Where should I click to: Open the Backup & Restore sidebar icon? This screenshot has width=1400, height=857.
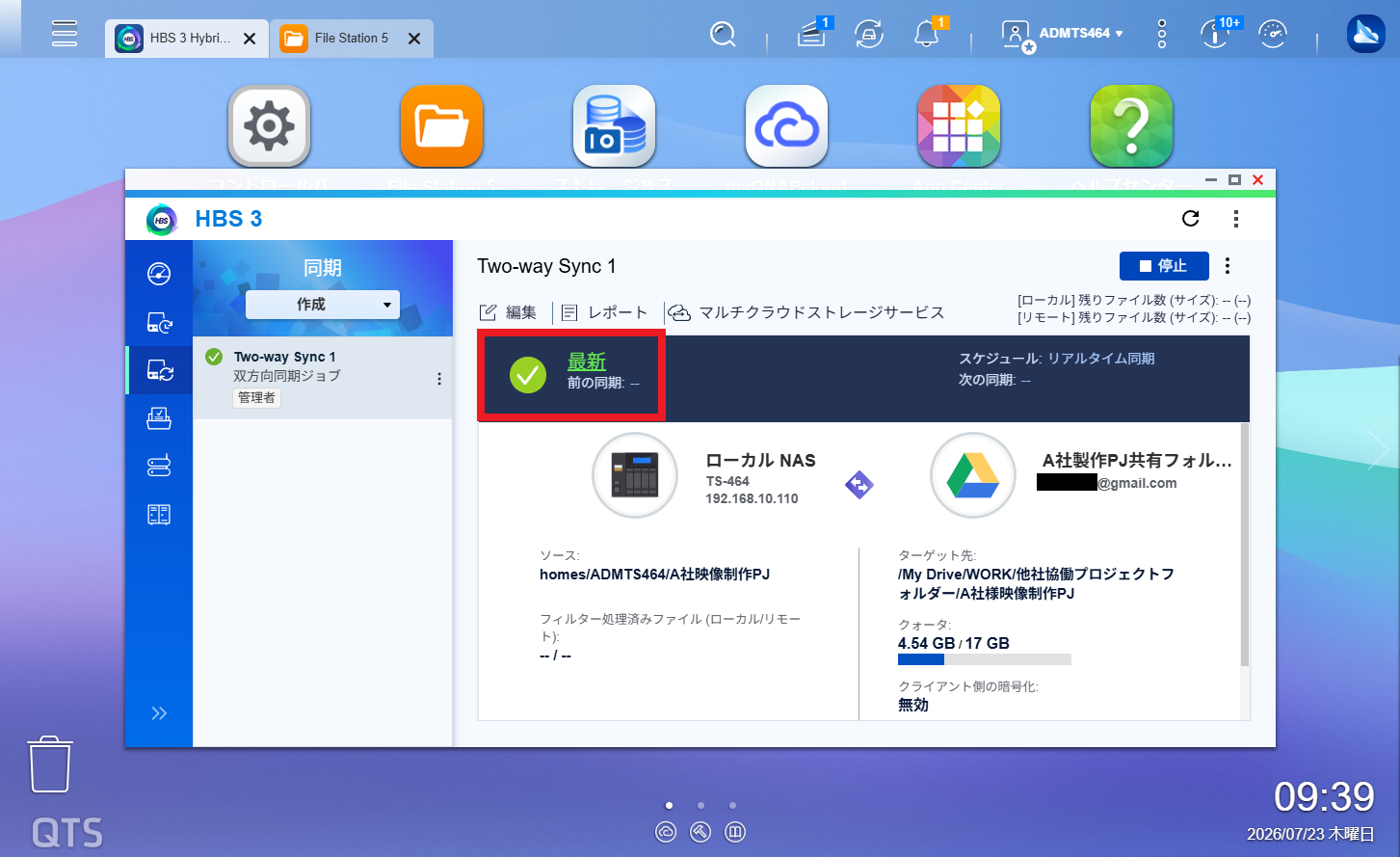(x=159, y=322)
